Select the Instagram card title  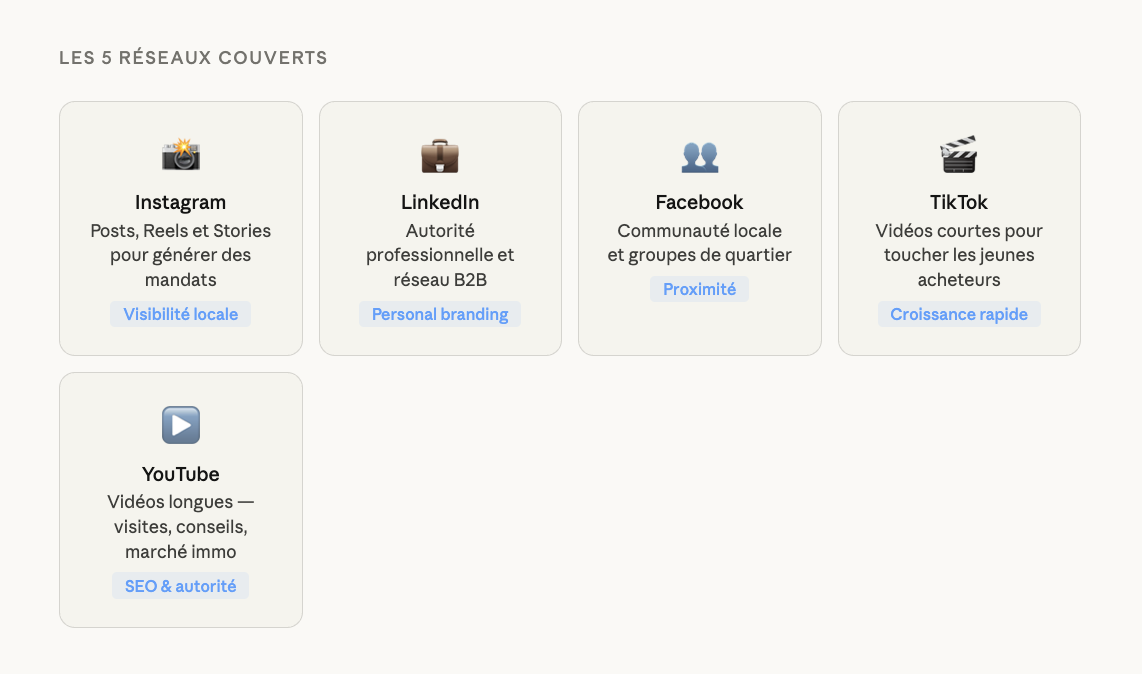[181, 202]
